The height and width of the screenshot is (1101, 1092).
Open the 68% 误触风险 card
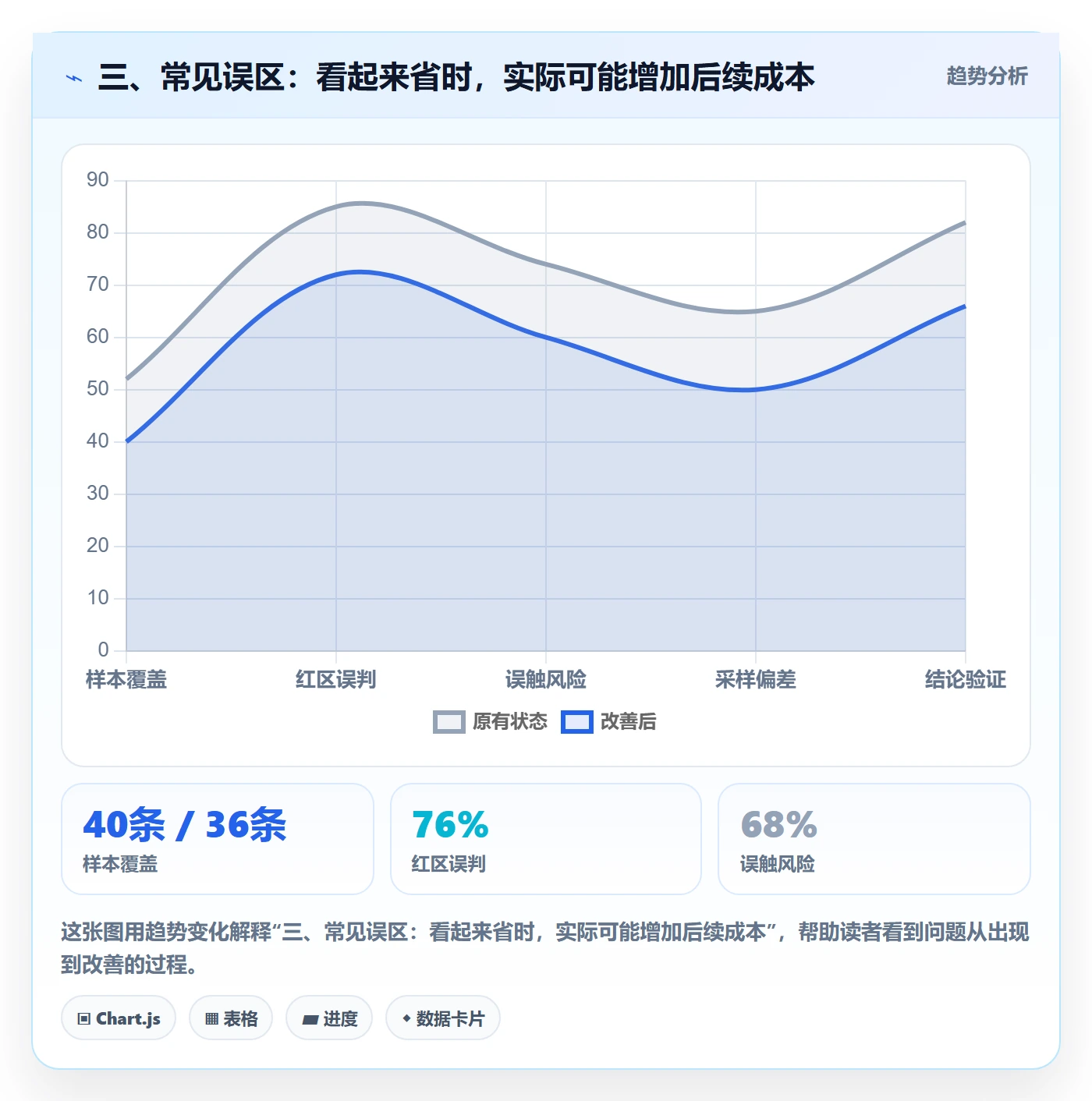(874, 839)
